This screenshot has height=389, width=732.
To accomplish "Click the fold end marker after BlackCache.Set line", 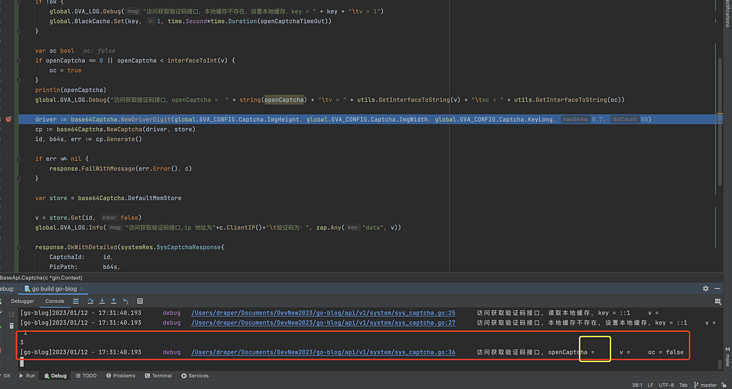I will click(18, 31).
